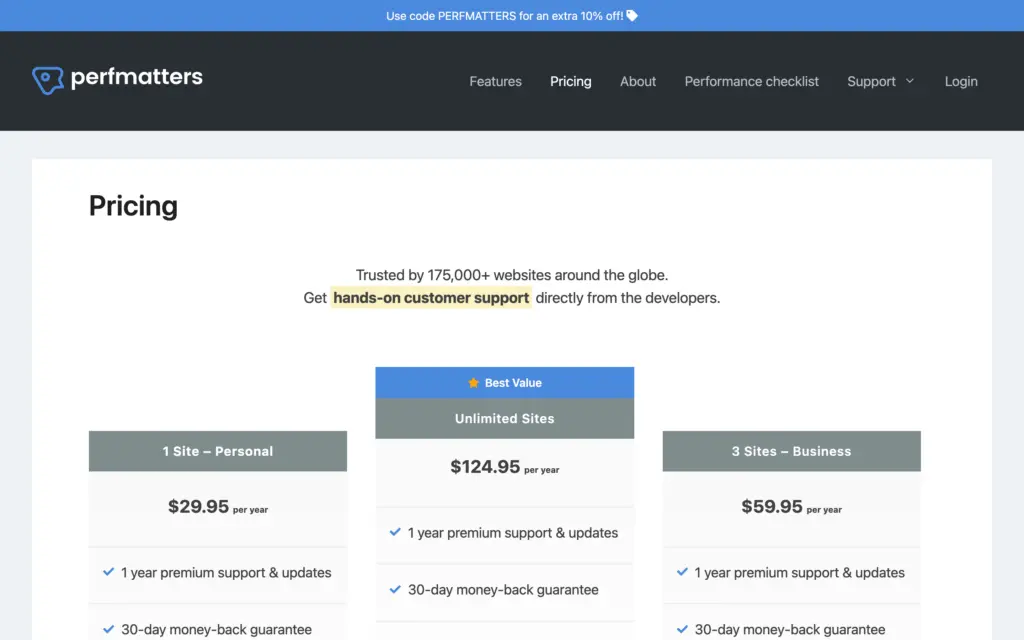
Task: Click checkmark beside Unlimited Sites money-back guarantee
Action: 395,589
